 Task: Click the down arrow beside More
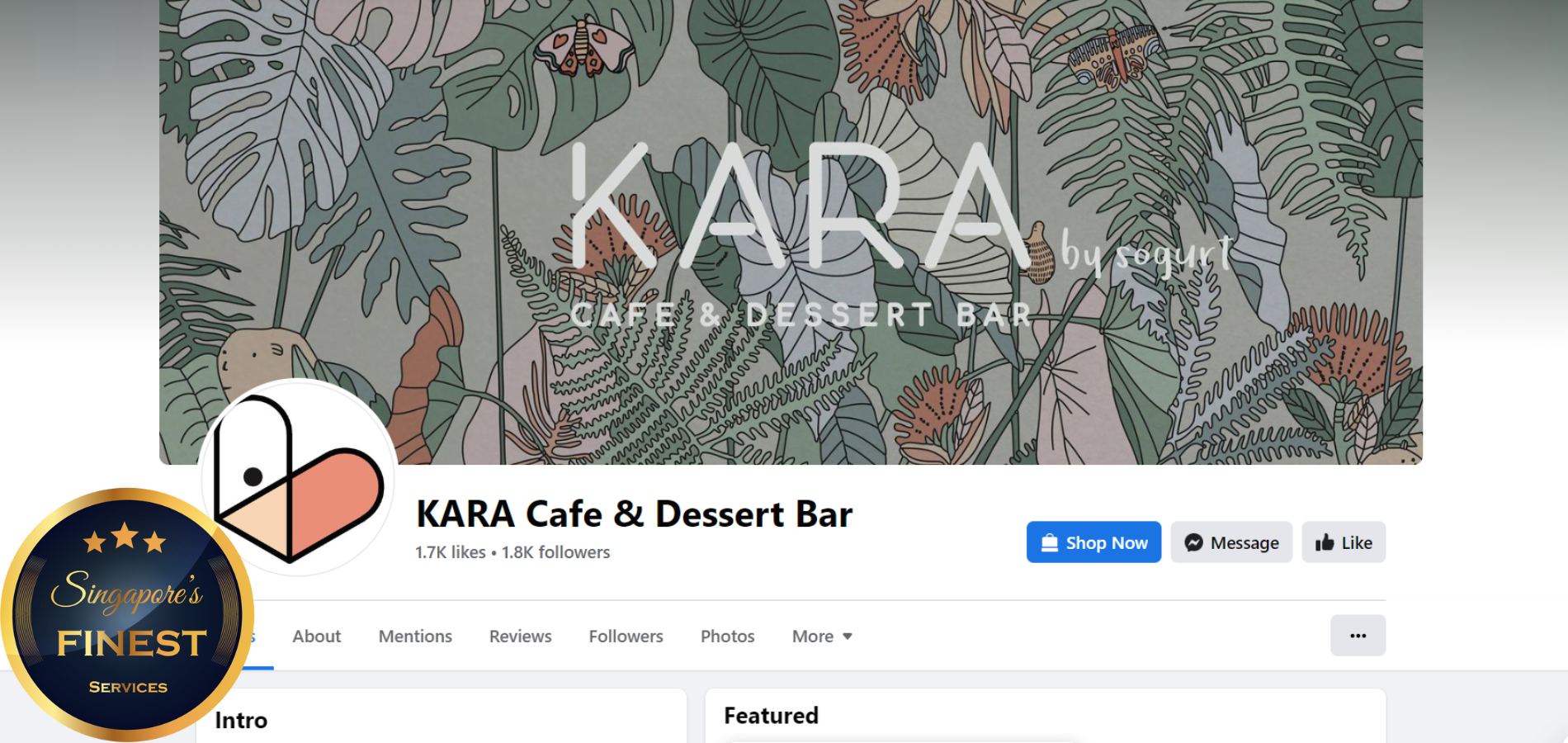(847, 637)
